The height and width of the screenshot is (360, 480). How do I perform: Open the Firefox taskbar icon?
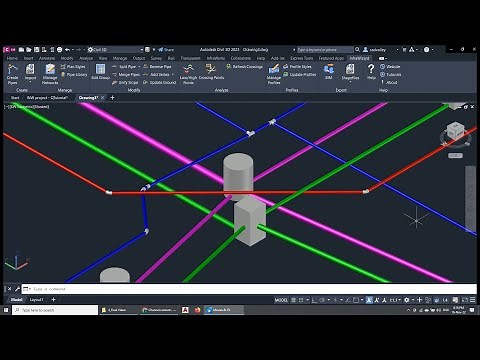pos(198,310)
